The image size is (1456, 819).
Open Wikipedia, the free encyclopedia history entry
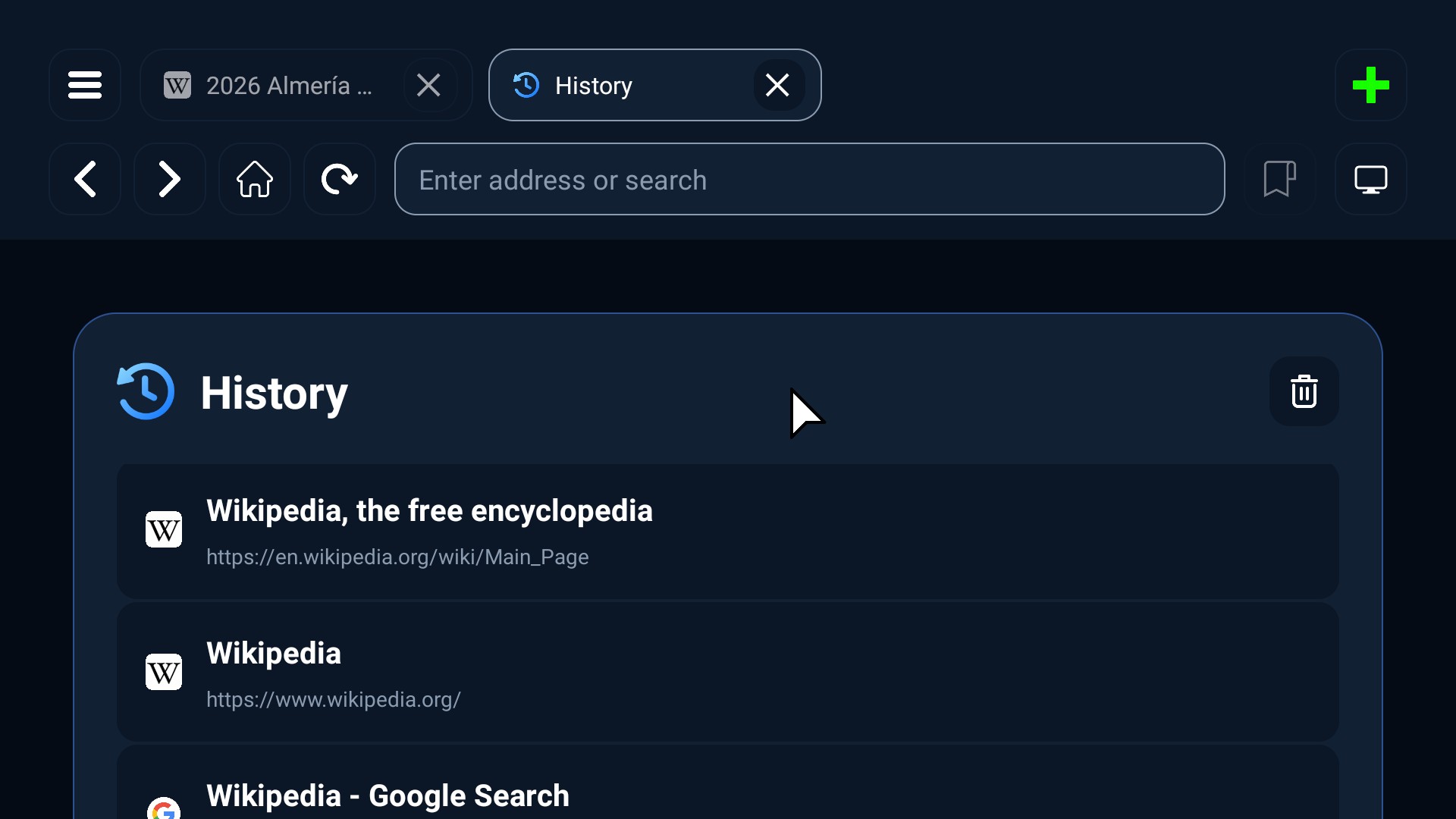728,532
